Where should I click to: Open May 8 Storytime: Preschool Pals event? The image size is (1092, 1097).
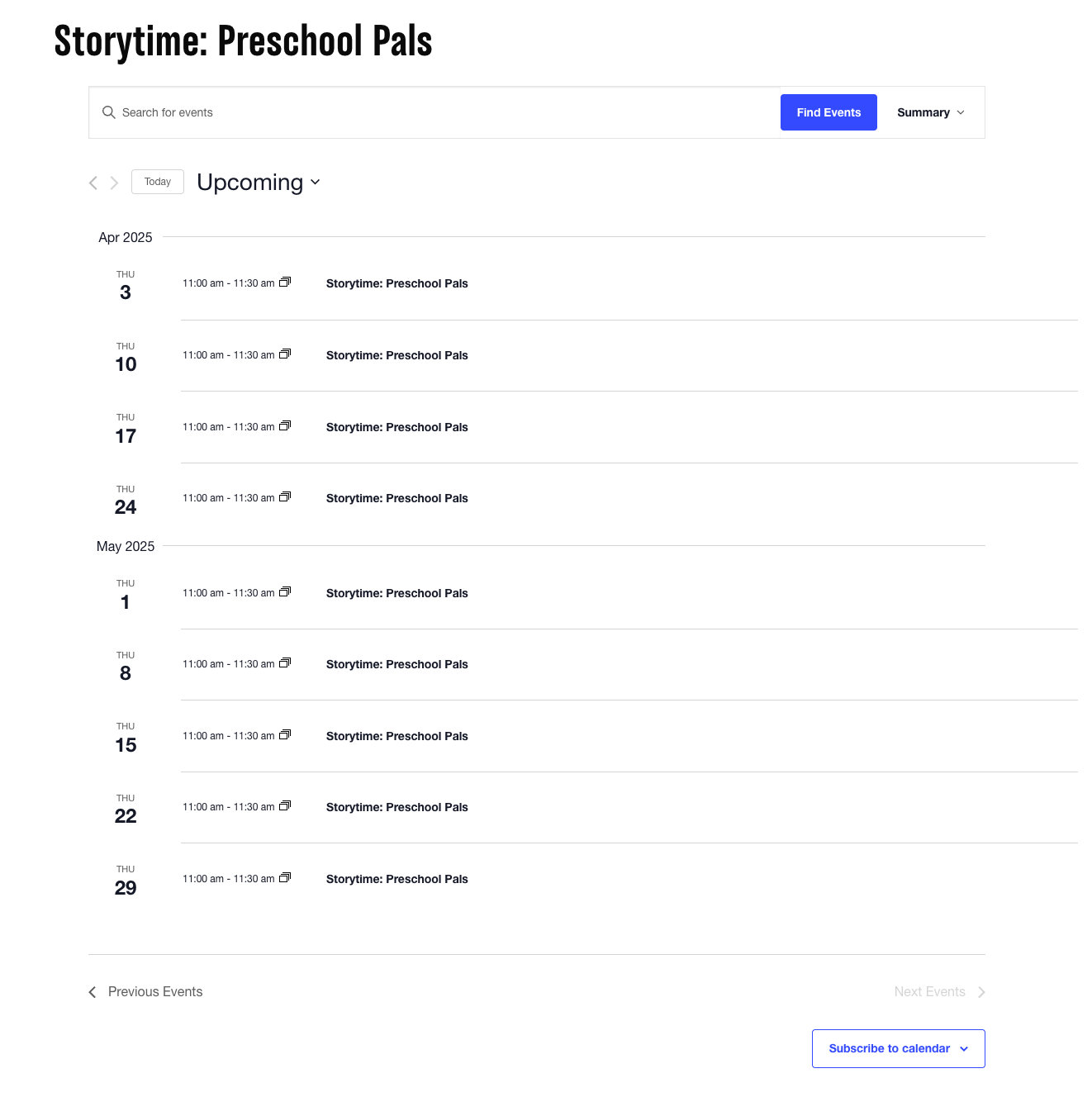tap(396, 664)
